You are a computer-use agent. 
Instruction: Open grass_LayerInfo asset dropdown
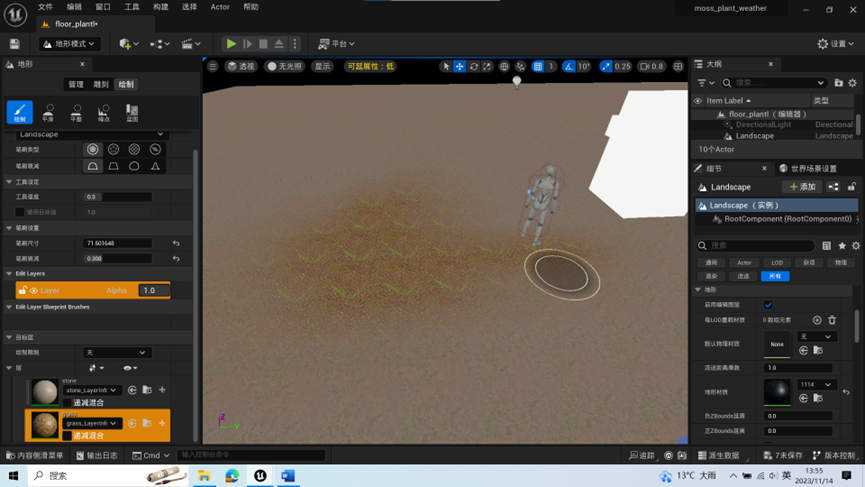91,423
